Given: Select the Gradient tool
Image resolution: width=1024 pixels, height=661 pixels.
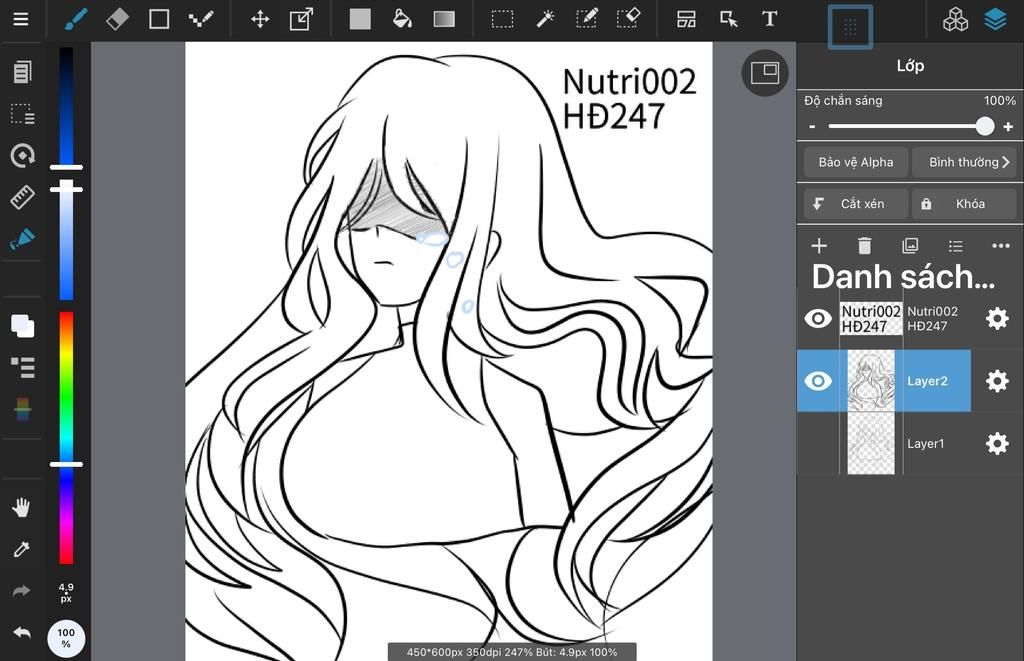Looking at the screenshot, I should 444,19.
